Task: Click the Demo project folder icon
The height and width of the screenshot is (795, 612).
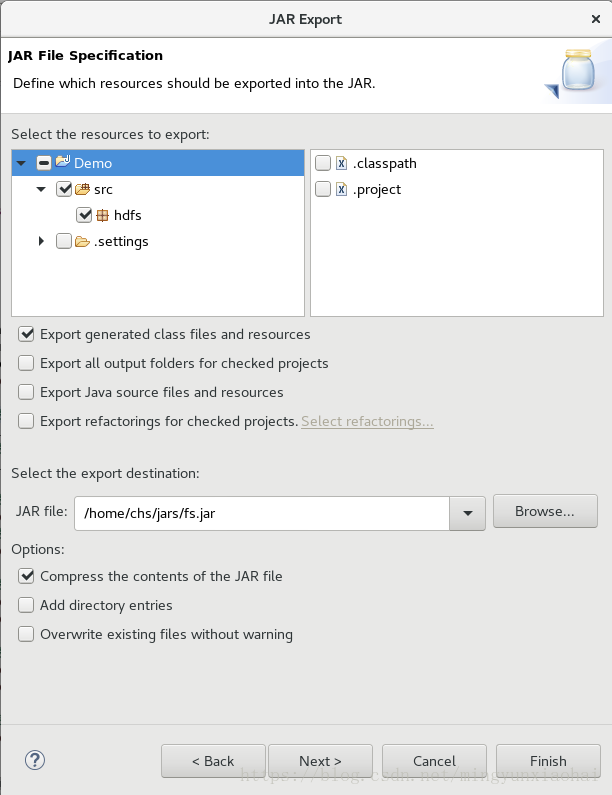Action: point(63,162)
